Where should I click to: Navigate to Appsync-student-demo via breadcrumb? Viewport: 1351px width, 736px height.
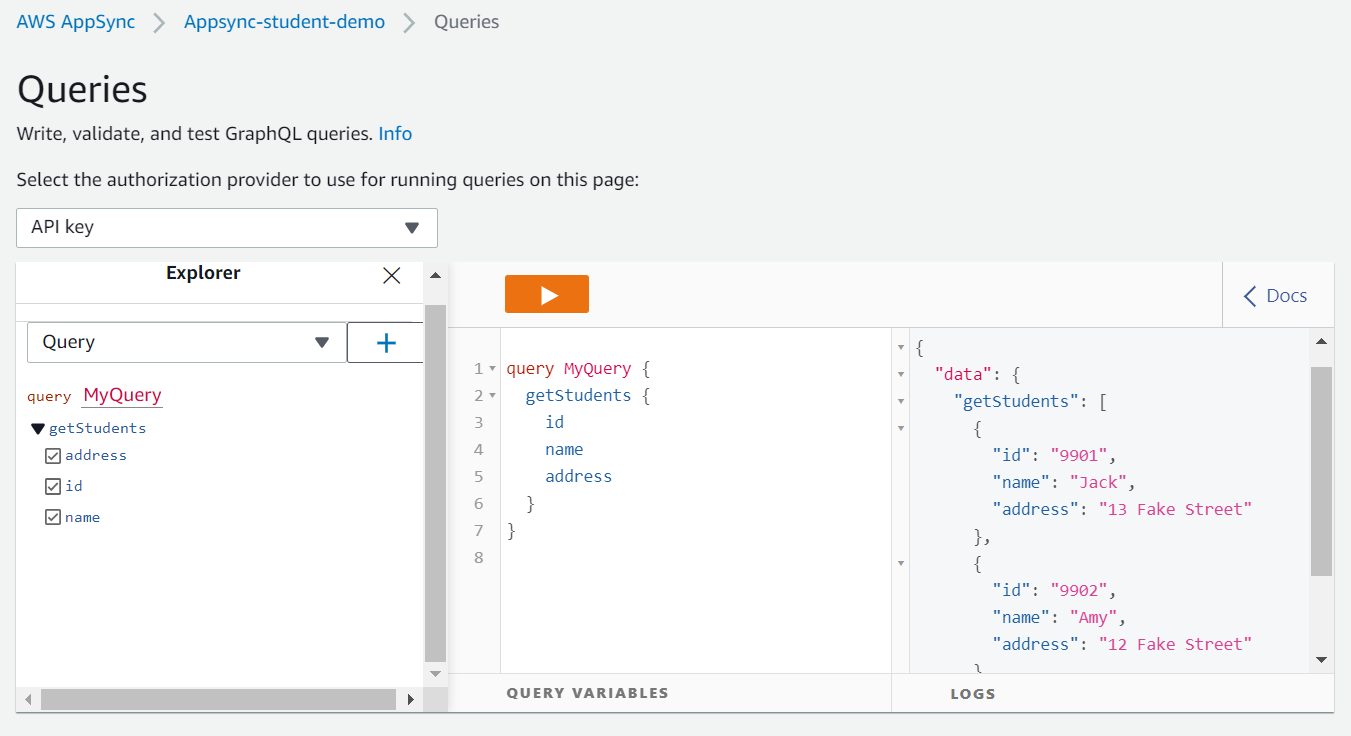(284, 21)
